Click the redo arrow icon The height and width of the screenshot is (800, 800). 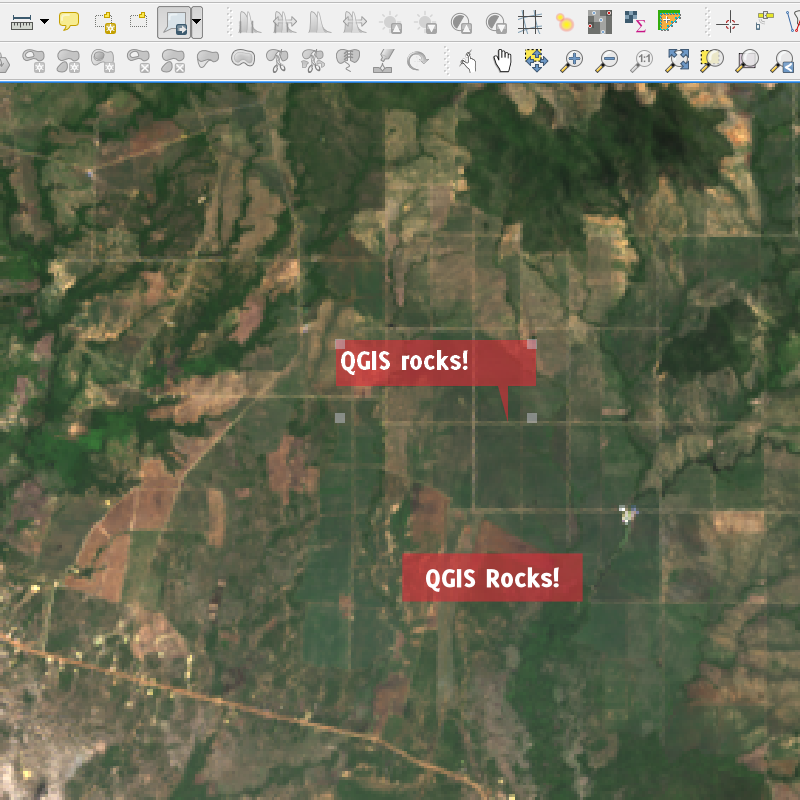[x=417, y=61]
